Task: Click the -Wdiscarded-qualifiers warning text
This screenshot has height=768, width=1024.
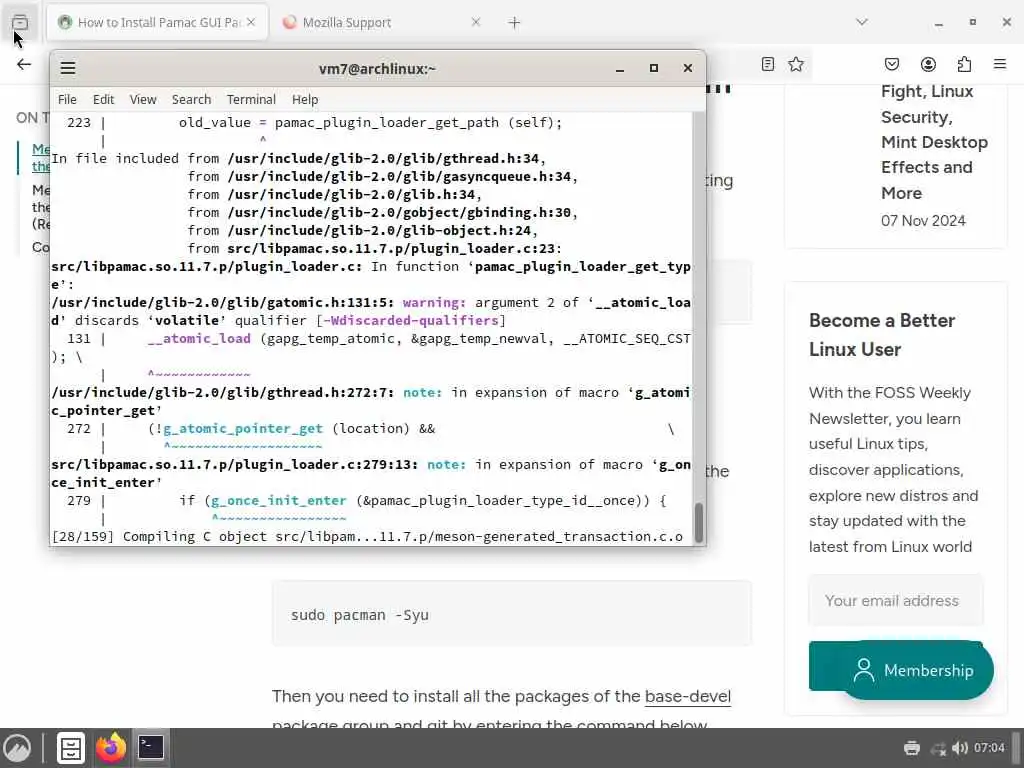Action: (x=411, y=321)
